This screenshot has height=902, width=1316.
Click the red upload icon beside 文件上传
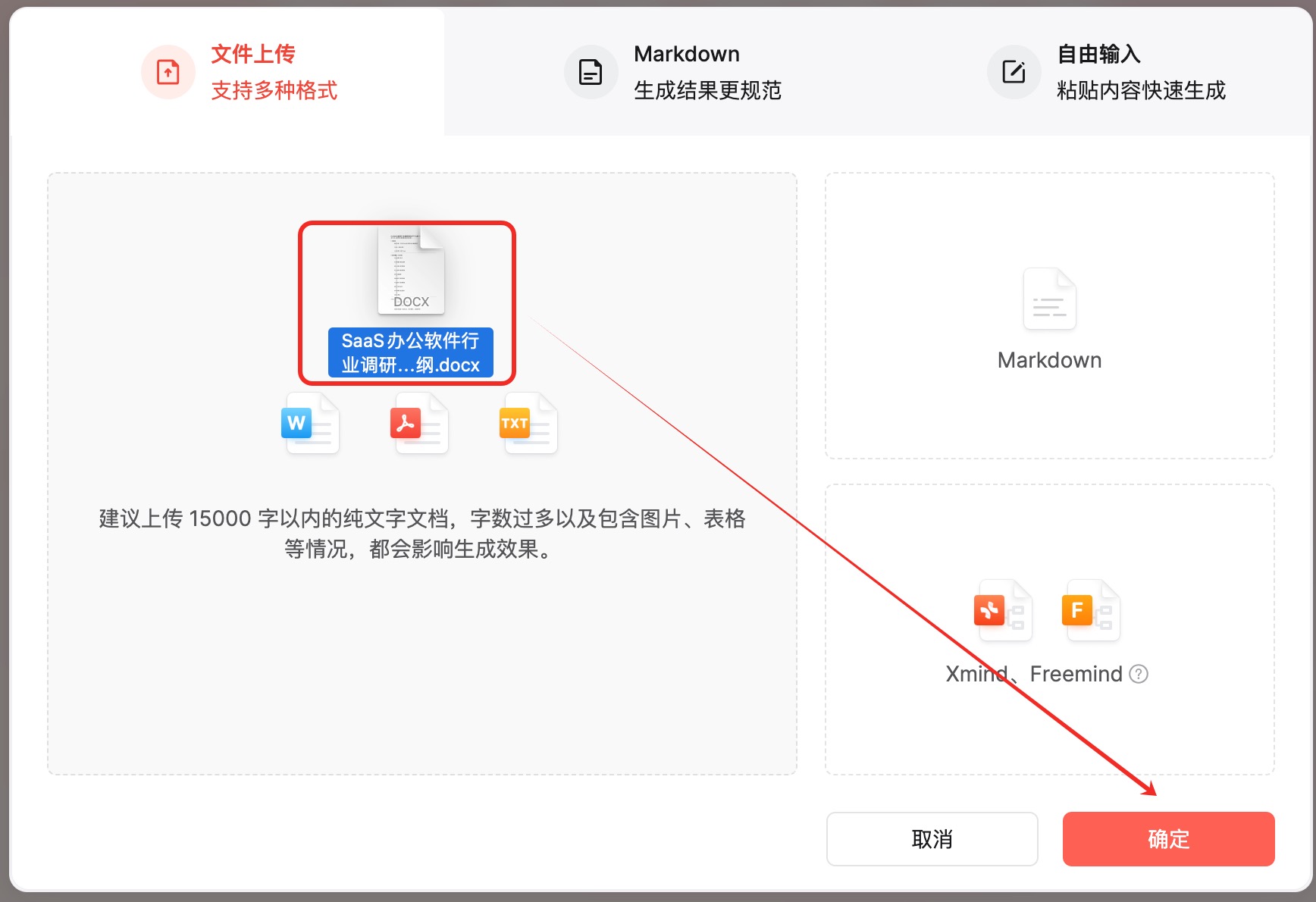click(168, 72)
